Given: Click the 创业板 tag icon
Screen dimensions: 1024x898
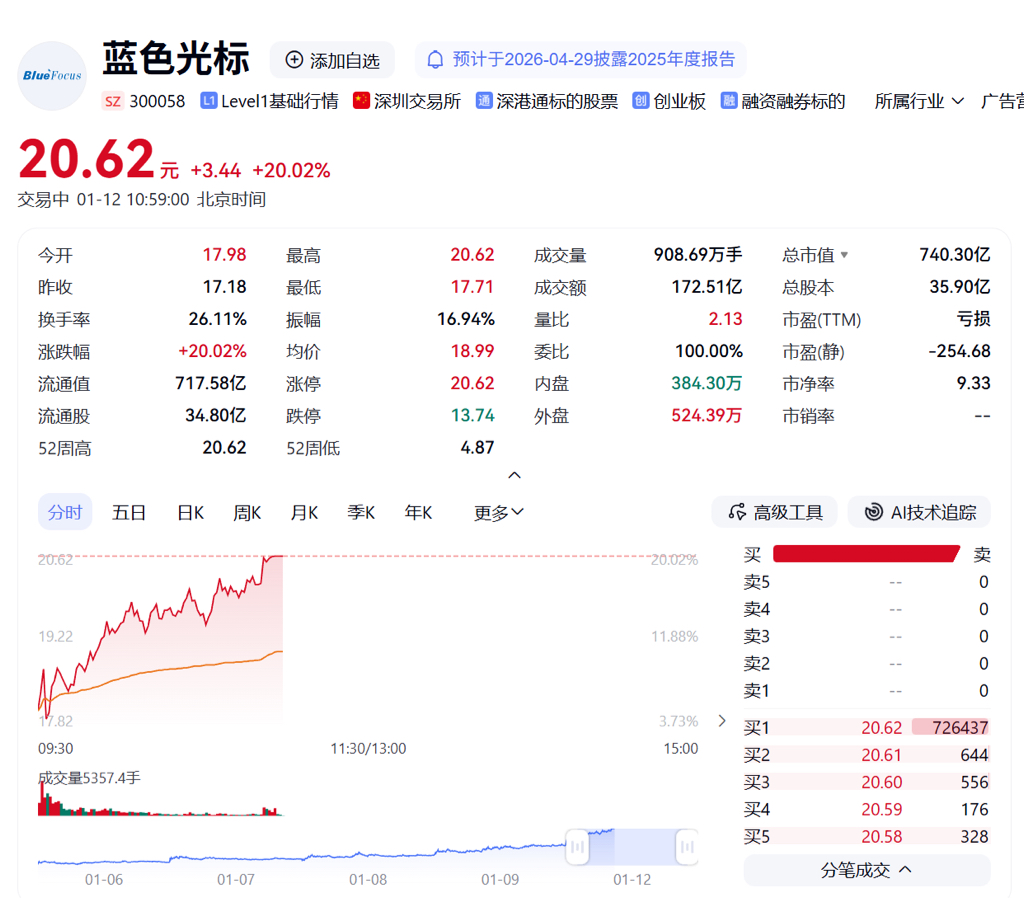Looking at the screenshot, I should pyautogui.click(x=641, y=101).
